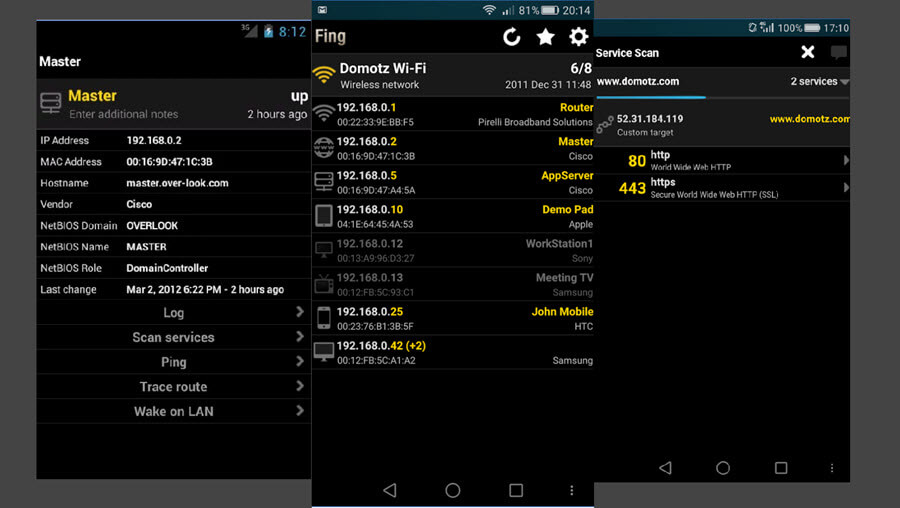Tap recent apps square in Fing navigation bar
900x508 pixels.
pos(516,490)
